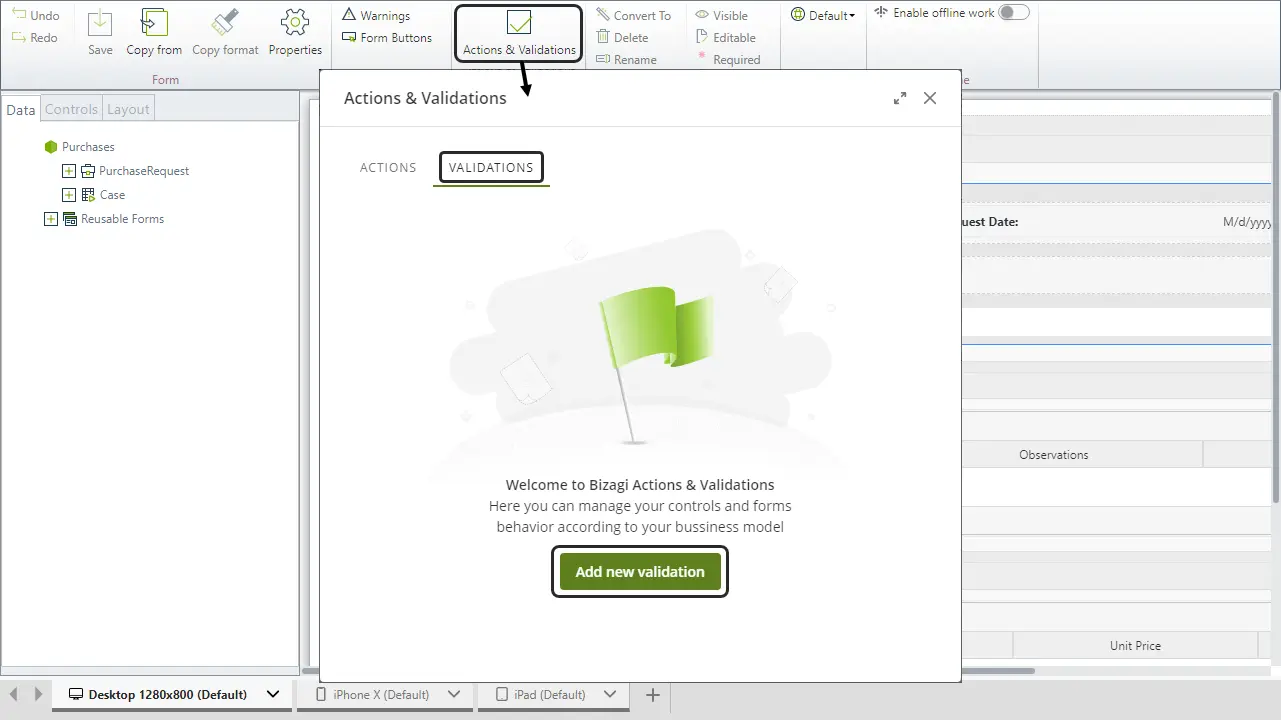Set Required property in ribbon

(x=728, y=59)
